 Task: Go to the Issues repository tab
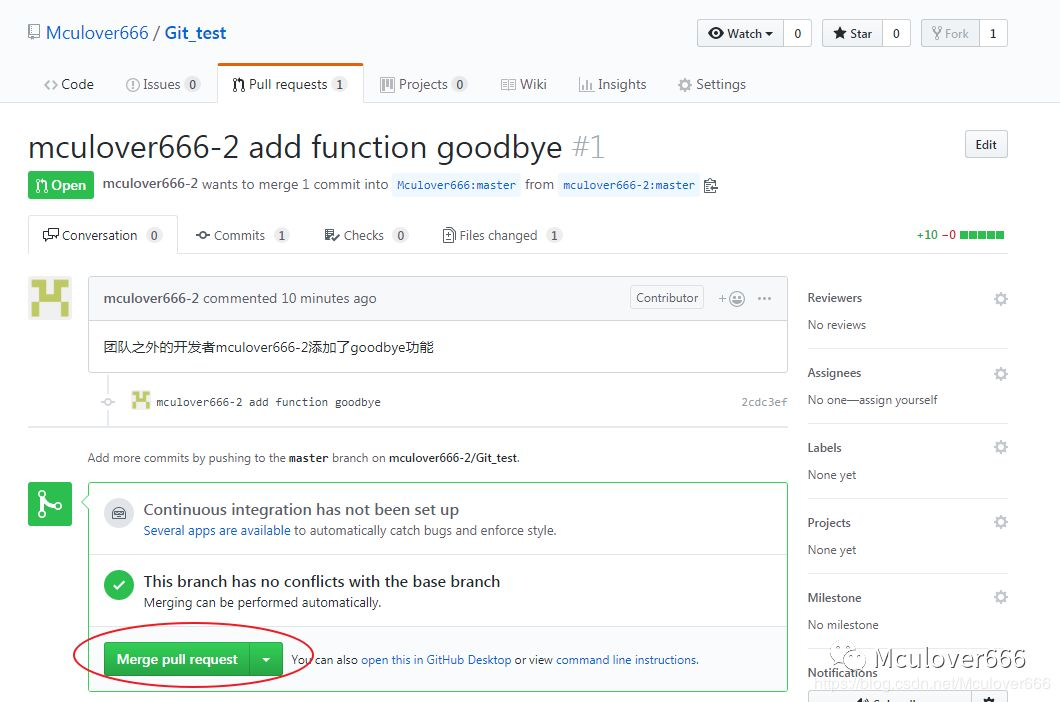161,85
